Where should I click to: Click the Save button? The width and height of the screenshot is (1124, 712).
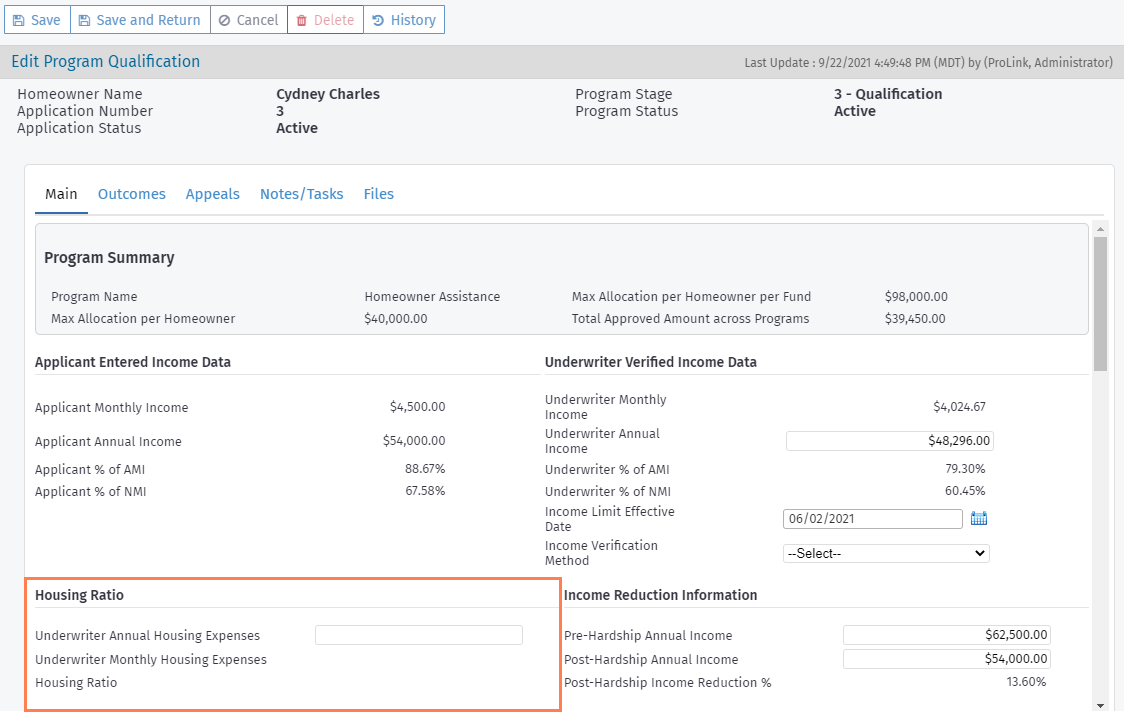[x=37, y=20]
